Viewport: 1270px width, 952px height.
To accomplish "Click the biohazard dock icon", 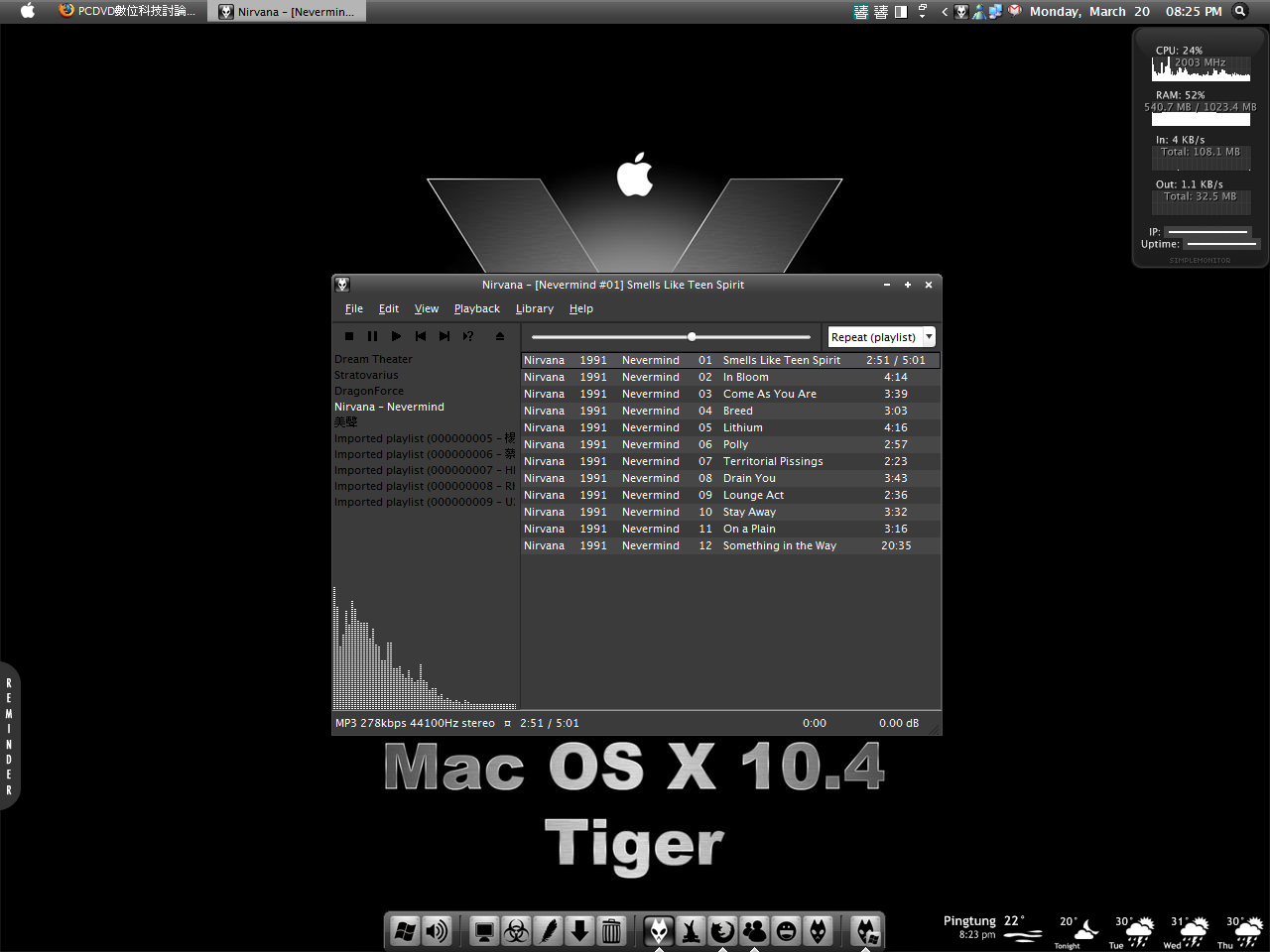I will (x=517, y=931).
